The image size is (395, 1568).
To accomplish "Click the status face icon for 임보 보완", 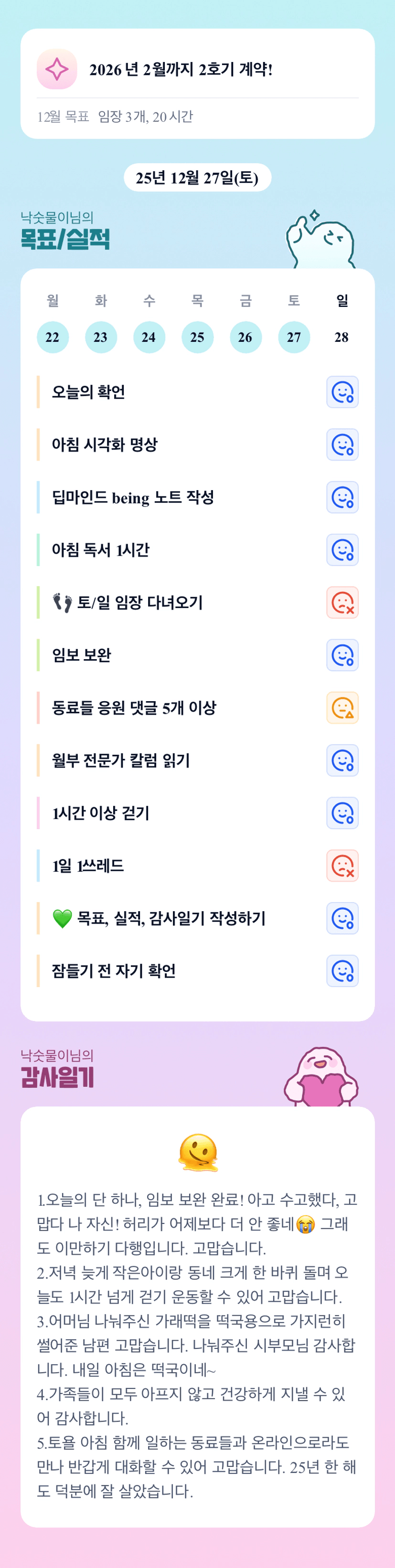I will (x=342, y=655).
